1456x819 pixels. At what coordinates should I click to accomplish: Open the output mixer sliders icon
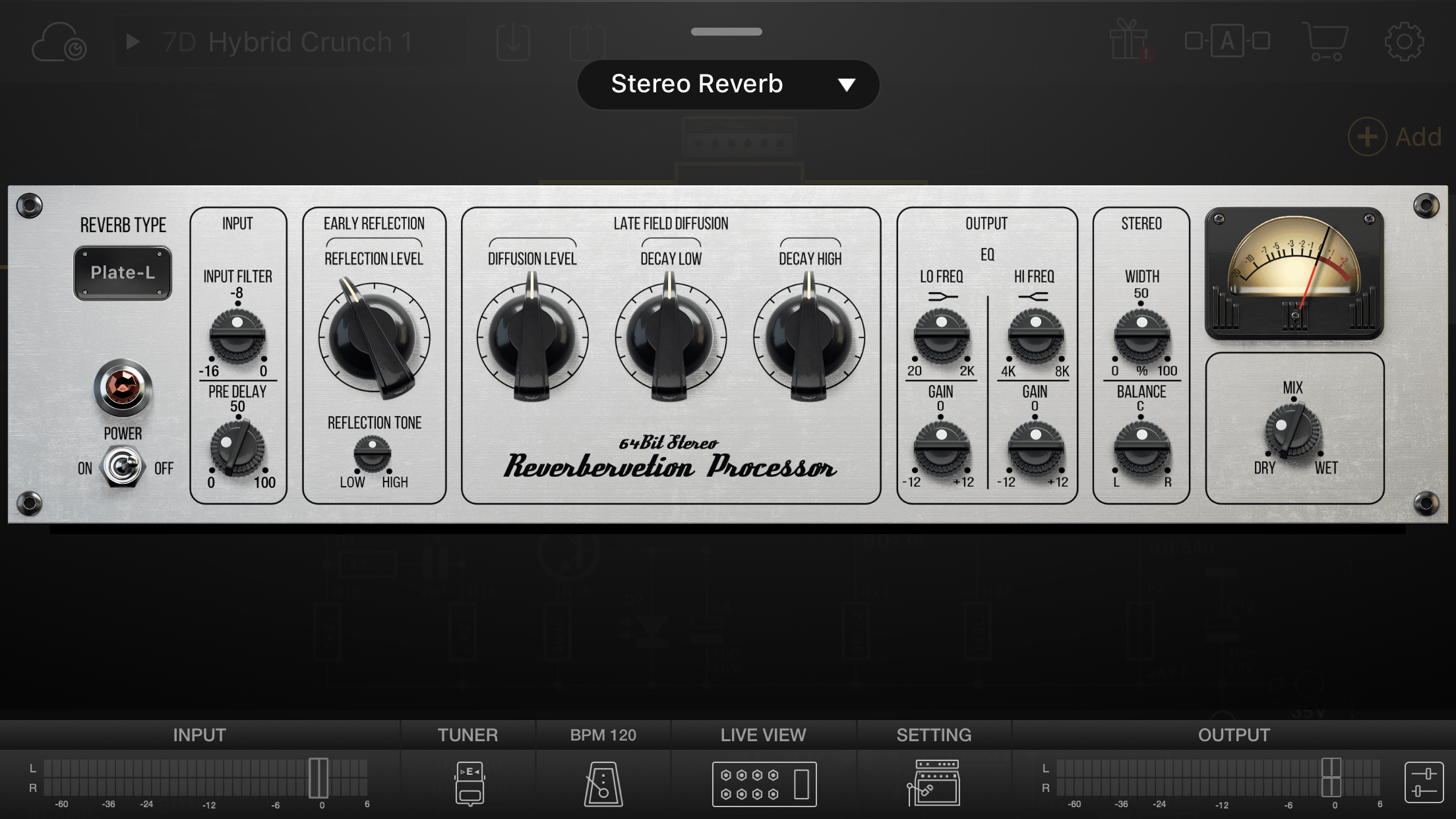(x=1424, y=783)
